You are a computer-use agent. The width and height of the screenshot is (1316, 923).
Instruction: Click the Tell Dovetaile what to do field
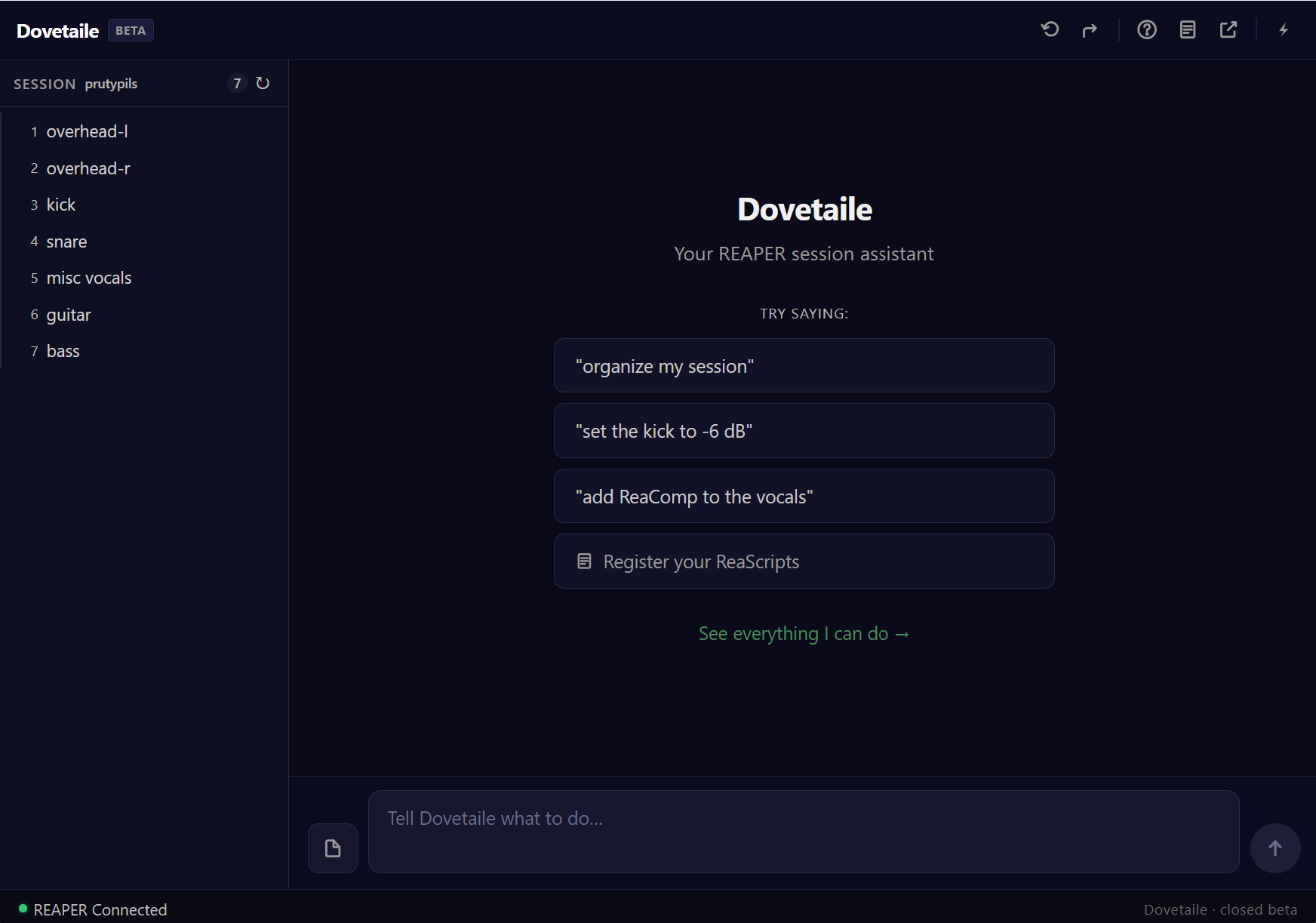coord(804,817)
